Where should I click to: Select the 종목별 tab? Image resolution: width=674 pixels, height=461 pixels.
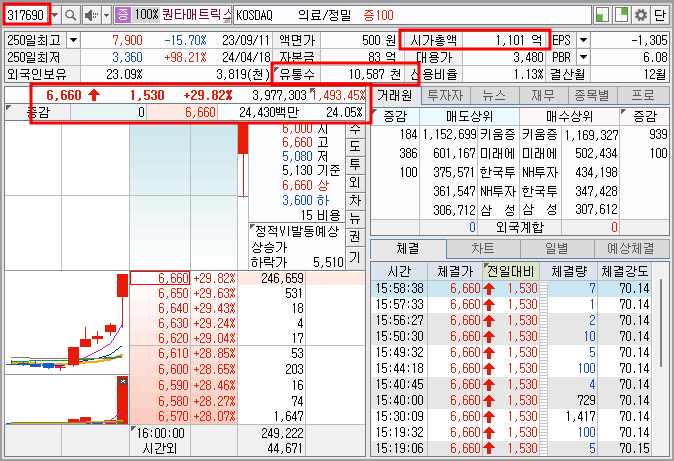(592, 95)
